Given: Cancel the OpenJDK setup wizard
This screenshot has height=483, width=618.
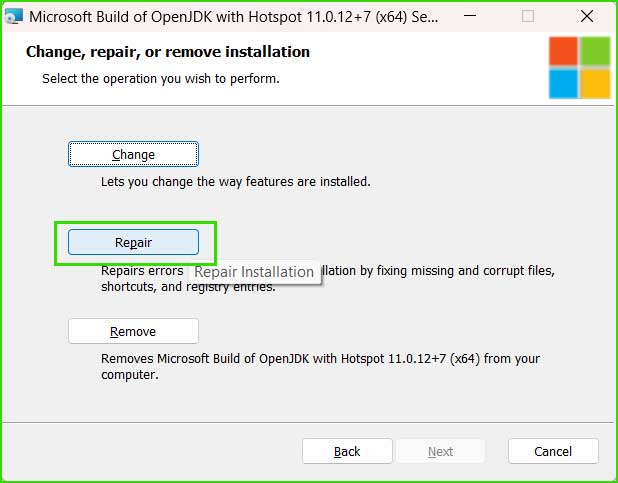Looking at the screenshot, I should point(553,451).
